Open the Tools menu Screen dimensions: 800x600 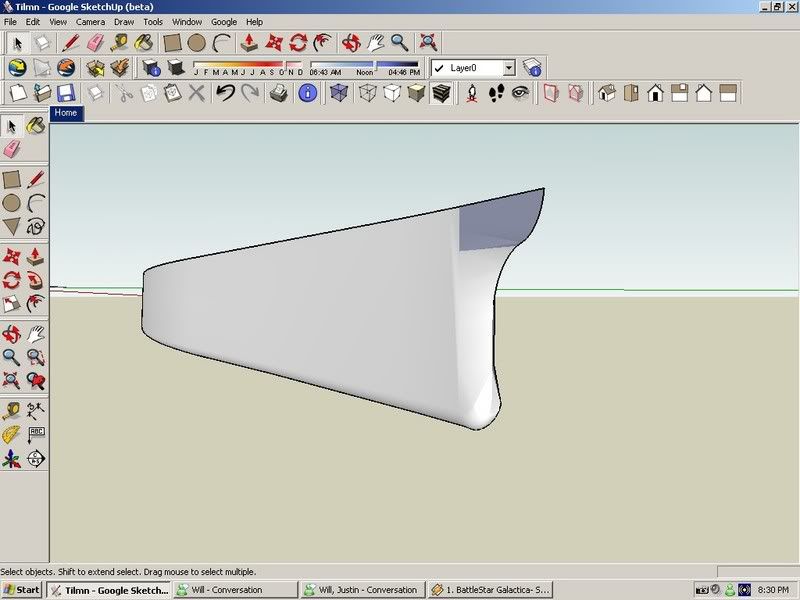tap(153, 22)
